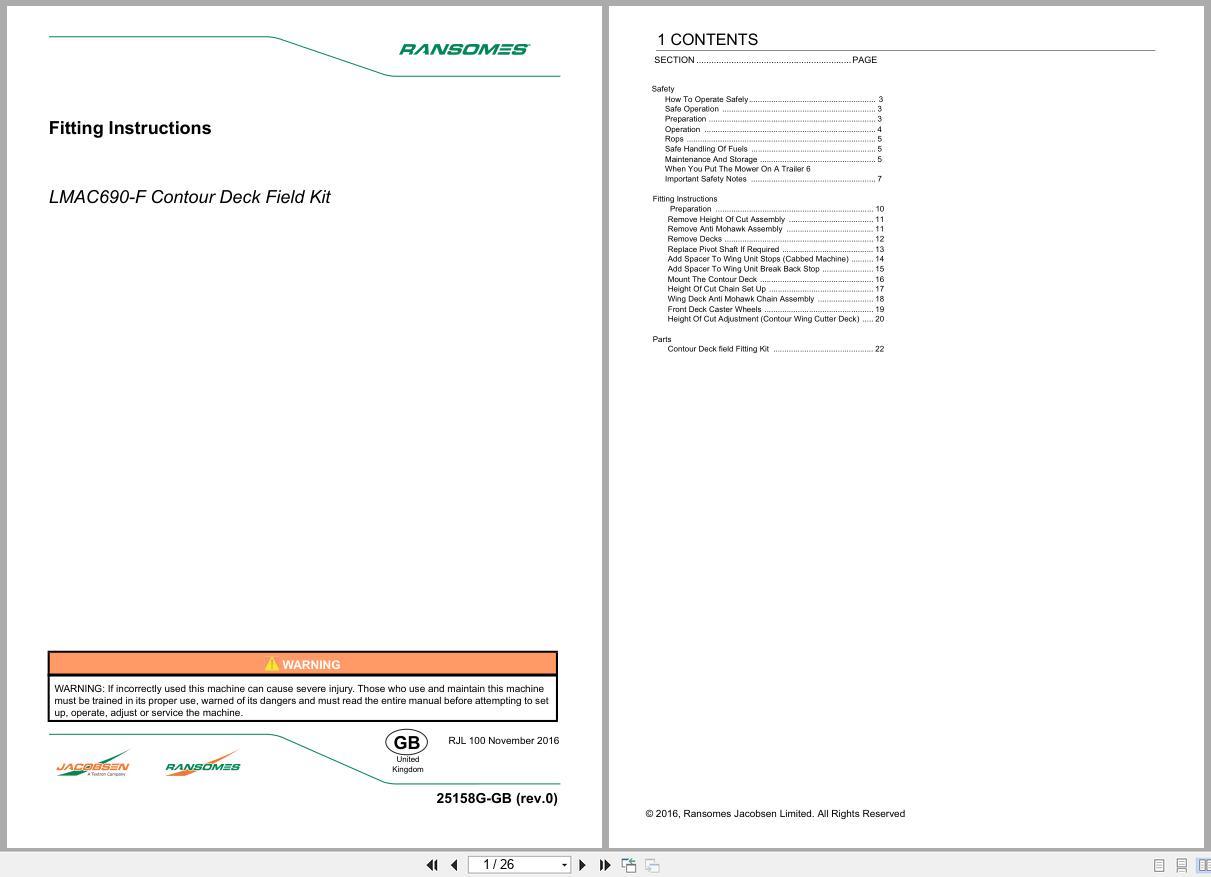Click the document number 25158G-GB (rev.0)
This screenshot has width=1211, height=877.
tap(497, 798)
